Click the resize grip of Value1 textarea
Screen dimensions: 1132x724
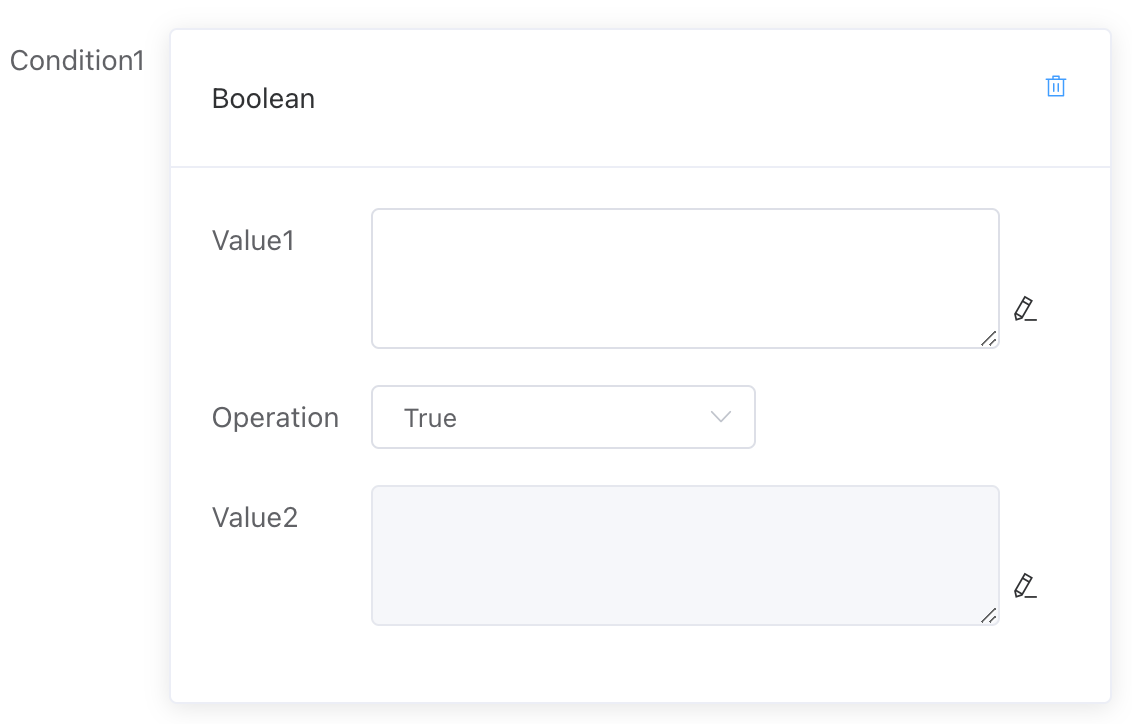point(988,338)
